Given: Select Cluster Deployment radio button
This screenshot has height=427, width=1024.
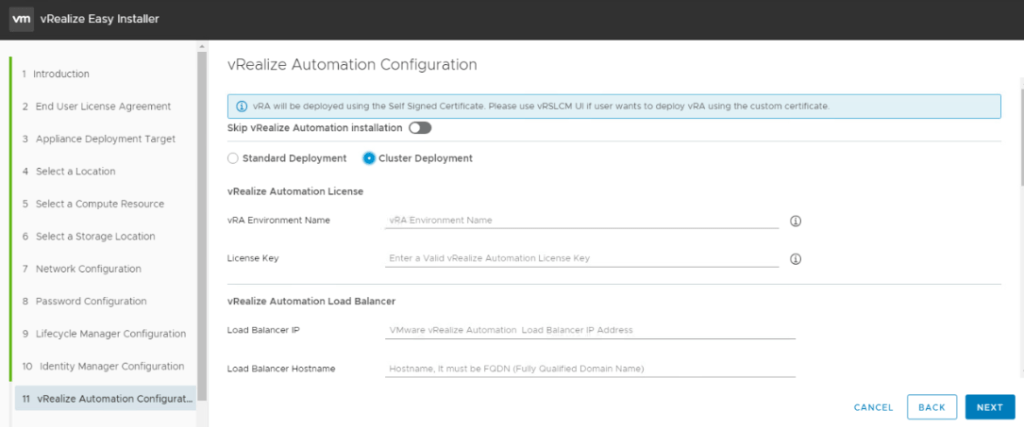Looking at the screenshot, I should pyautogui.click(x=369, y=158).
